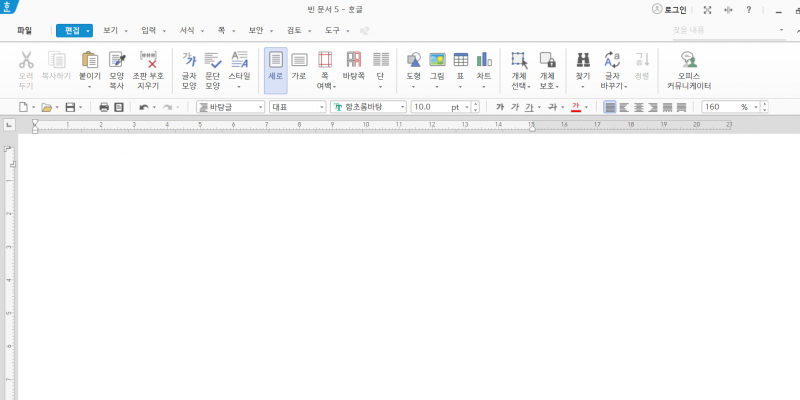Screen dimensions: 800x400
Task: Toggle strikethrough (취소선) formatting
Action: [x=553, y=107]
